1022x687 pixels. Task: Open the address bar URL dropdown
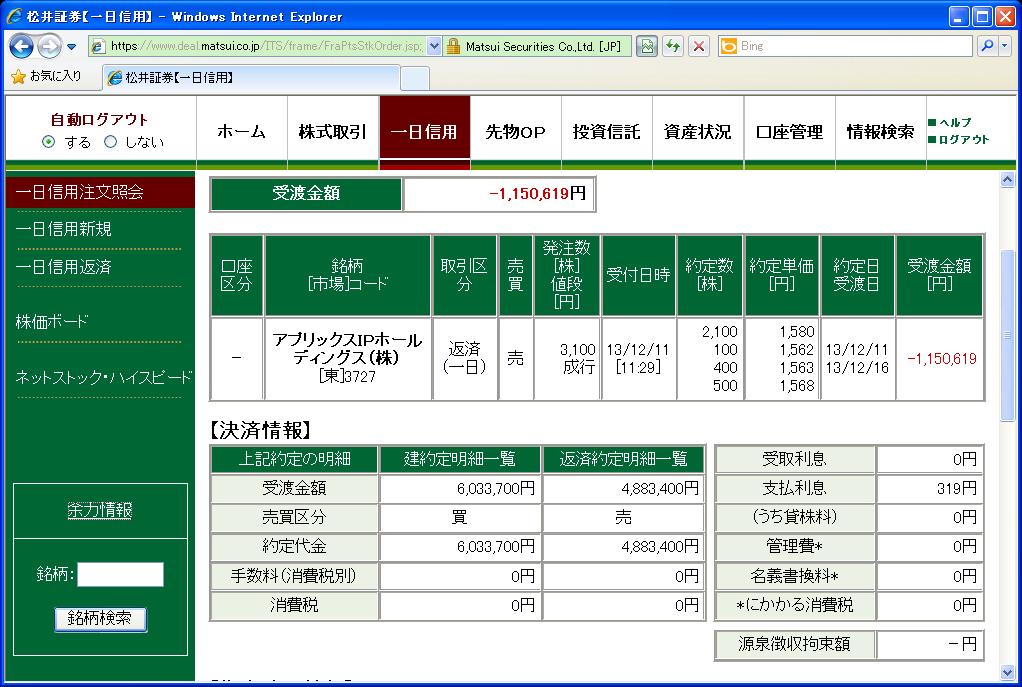434,46
